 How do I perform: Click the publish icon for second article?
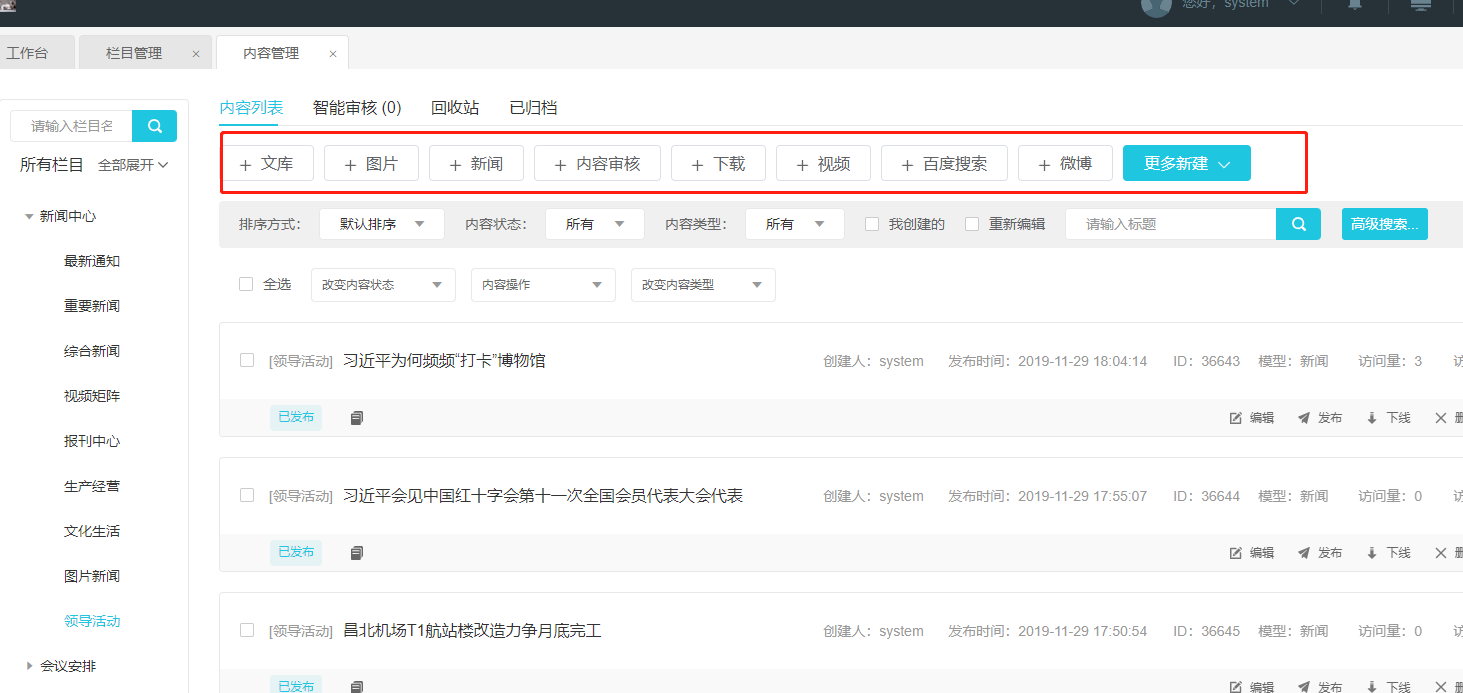[1304, 553]
